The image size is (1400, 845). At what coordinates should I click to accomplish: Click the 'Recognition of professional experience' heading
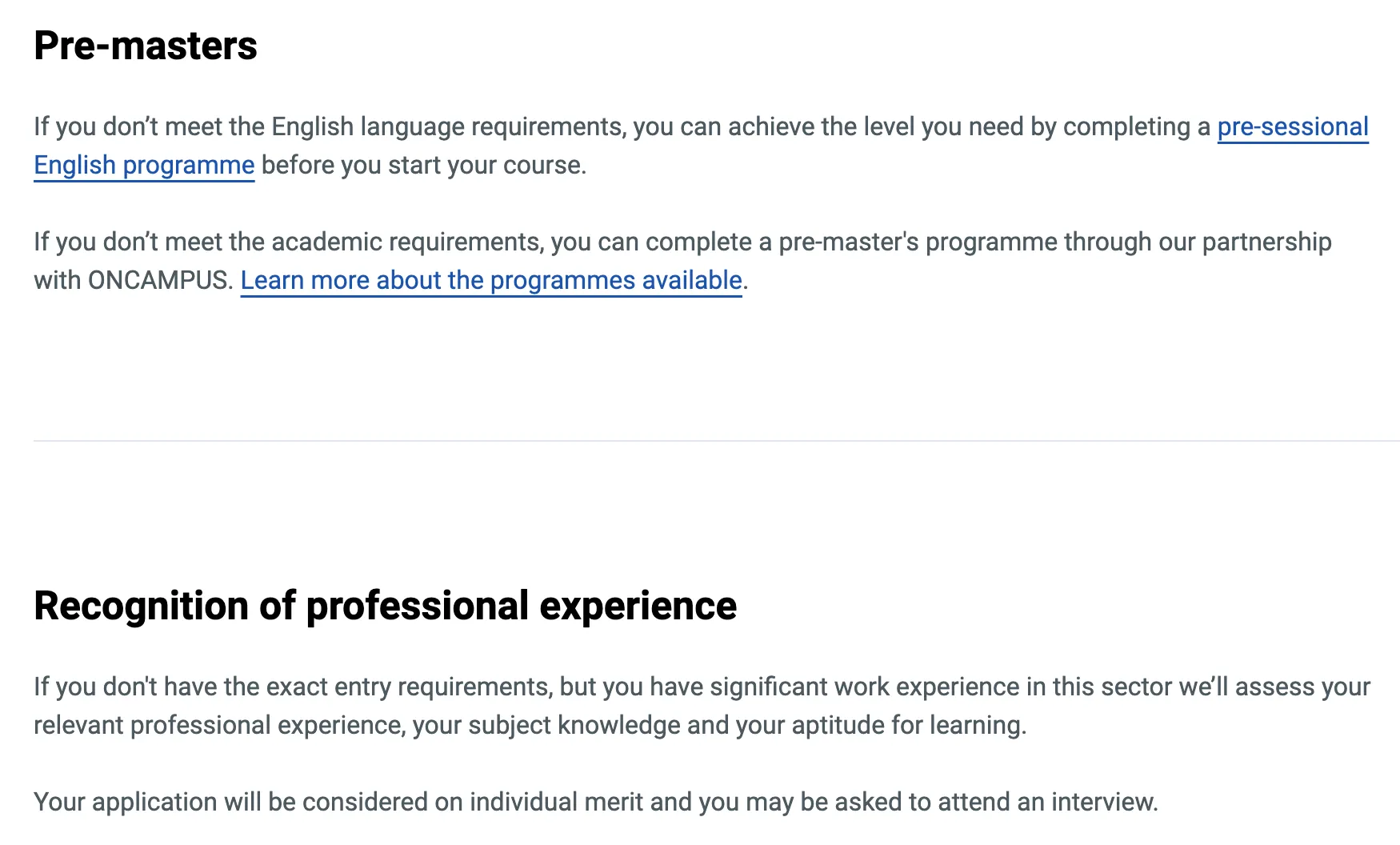[385, 606]
